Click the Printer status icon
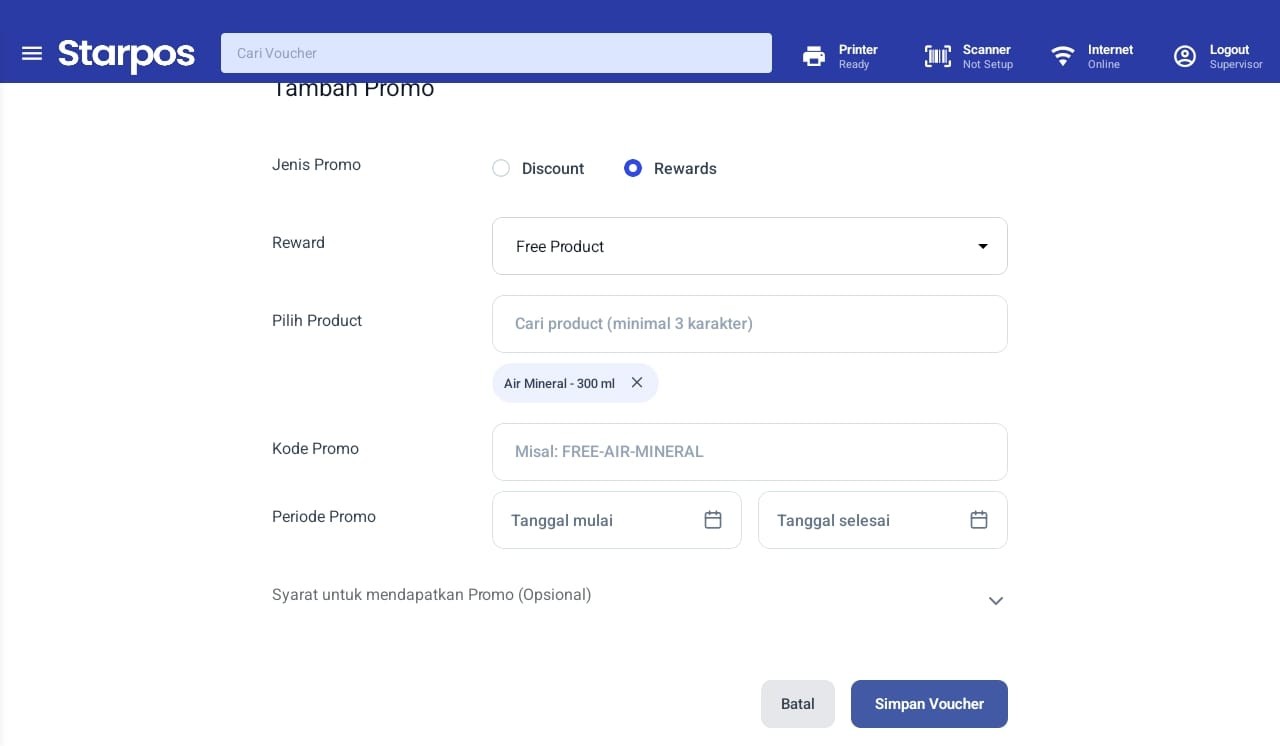This screenshot has width=1280, height=746. [x=814, y=56]
